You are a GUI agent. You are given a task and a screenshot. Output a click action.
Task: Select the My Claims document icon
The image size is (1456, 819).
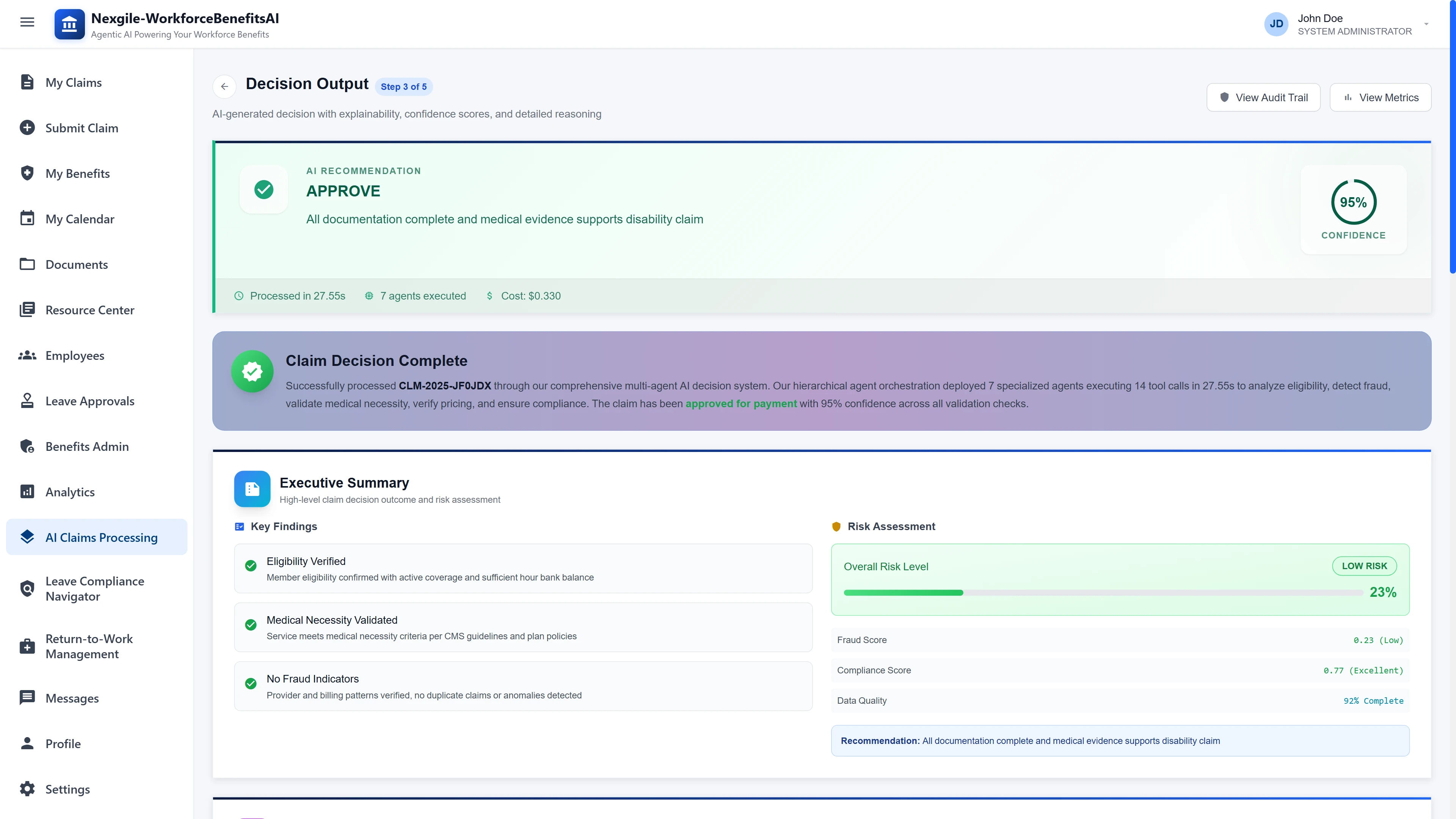27,82
